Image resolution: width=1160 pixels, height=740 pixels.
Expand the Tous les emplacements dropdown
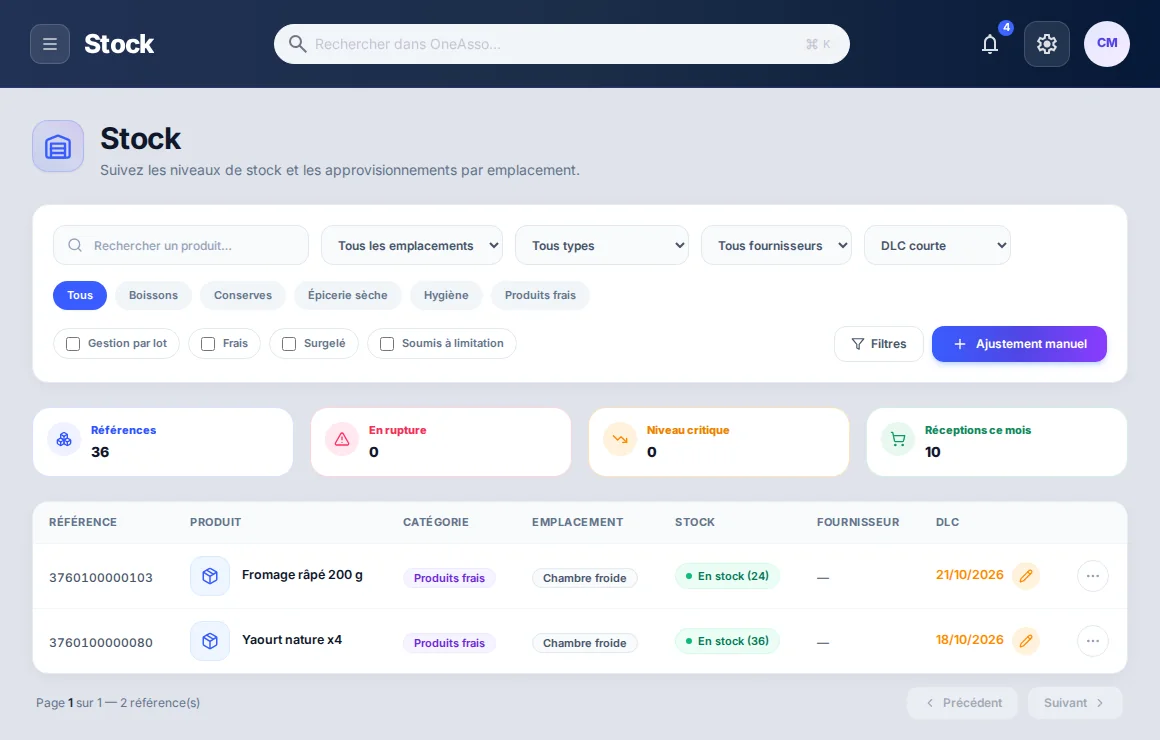tap(412, 245)
